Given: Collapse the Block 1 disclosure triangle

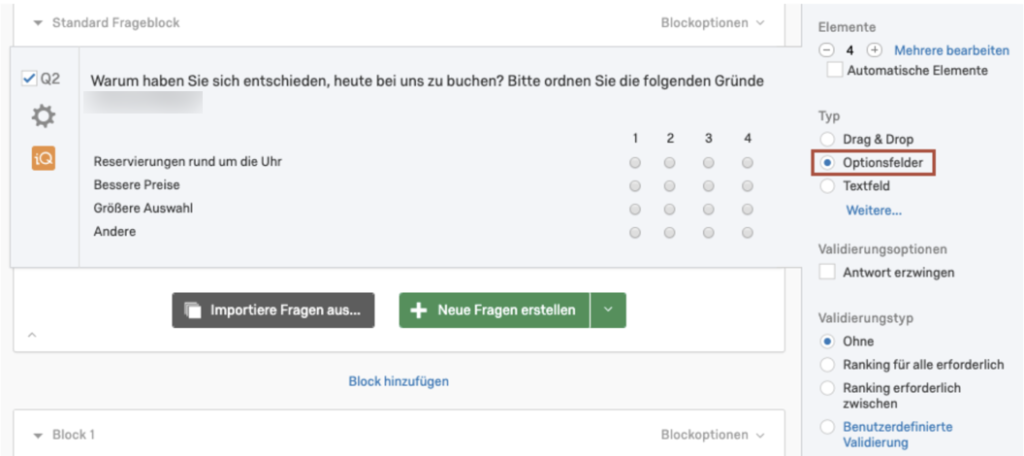Looking at the screenshot, I should [x=38, y=435].
